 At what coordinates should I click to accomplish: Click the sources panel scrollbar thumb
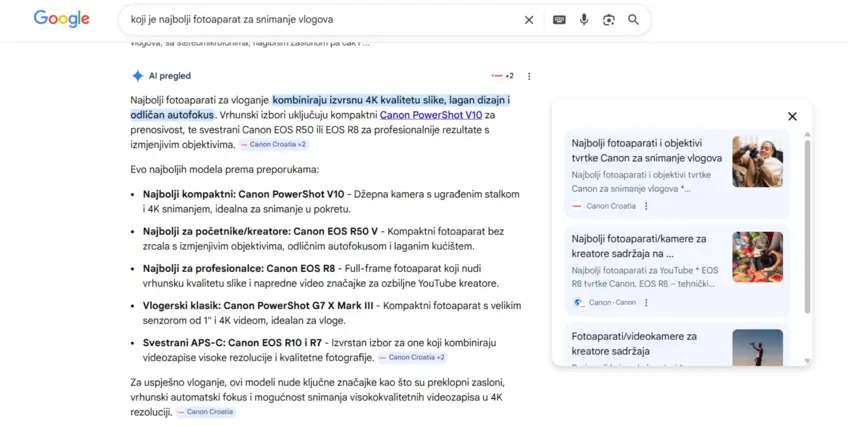807,226
